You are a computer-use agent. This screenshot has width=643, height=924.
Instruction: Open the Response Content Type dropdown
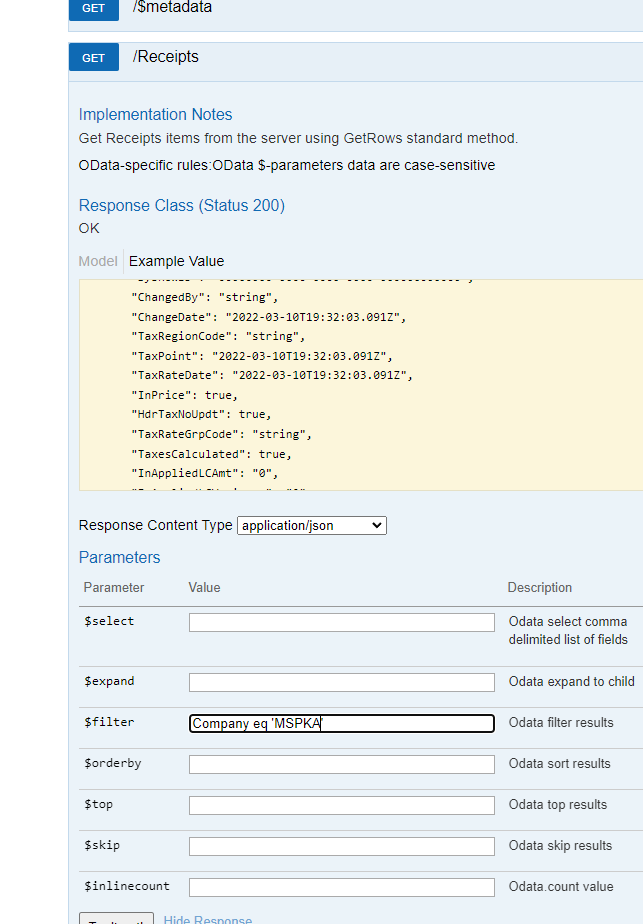pos(312,526)
